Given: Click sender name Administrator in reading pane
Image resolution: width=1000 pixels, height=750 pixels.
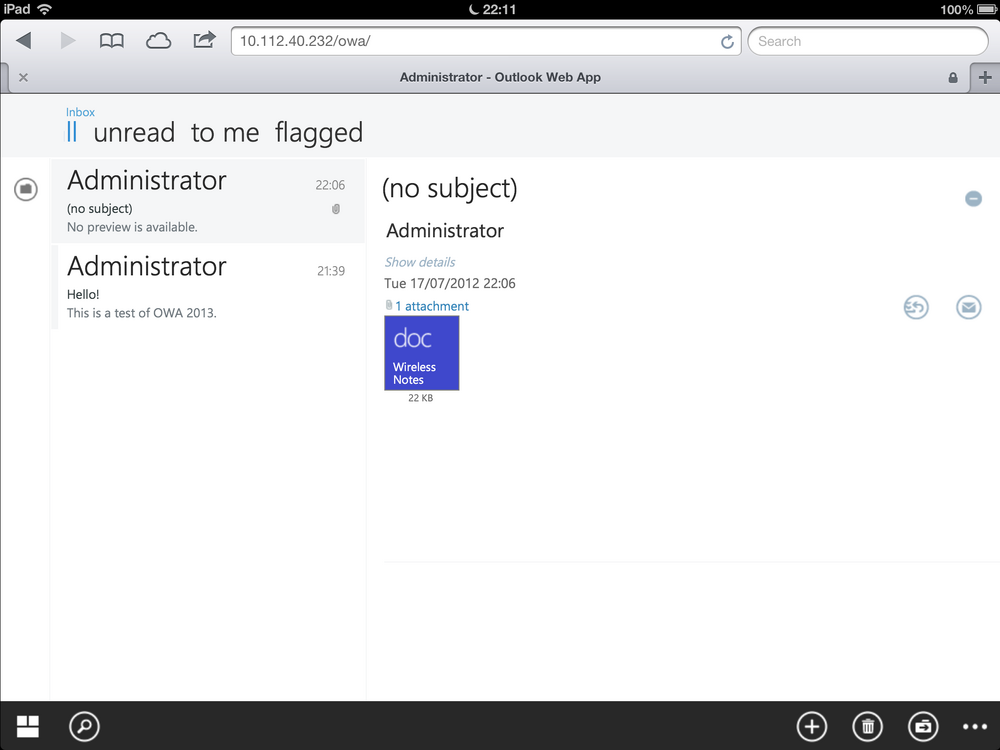Looking at the screenshot, I should tap(445, 231).
